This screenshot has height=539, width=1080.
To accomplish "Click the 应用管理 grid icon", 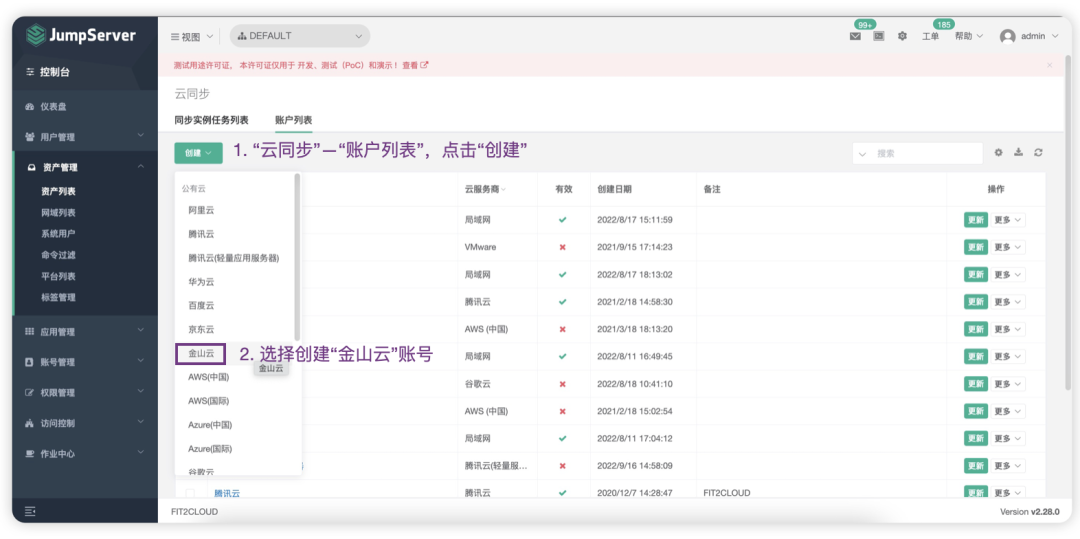I will point(30,332).
